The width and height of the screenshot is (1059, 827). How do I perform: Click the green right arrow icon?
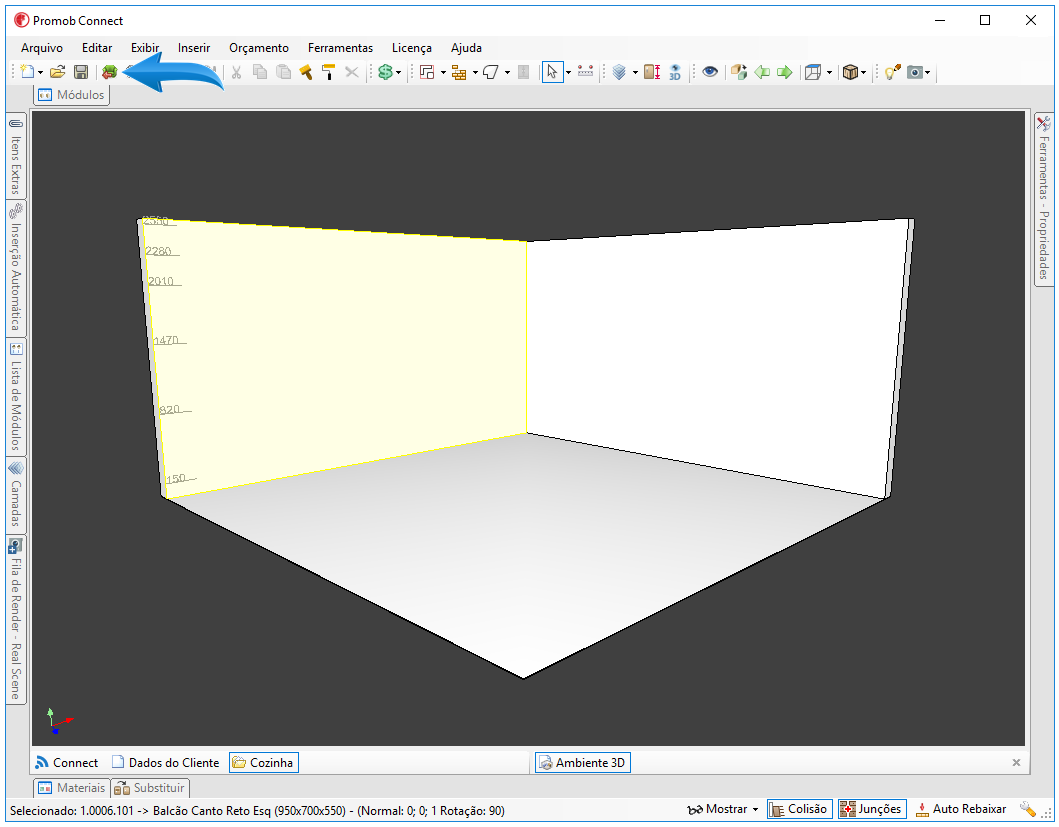784,72
